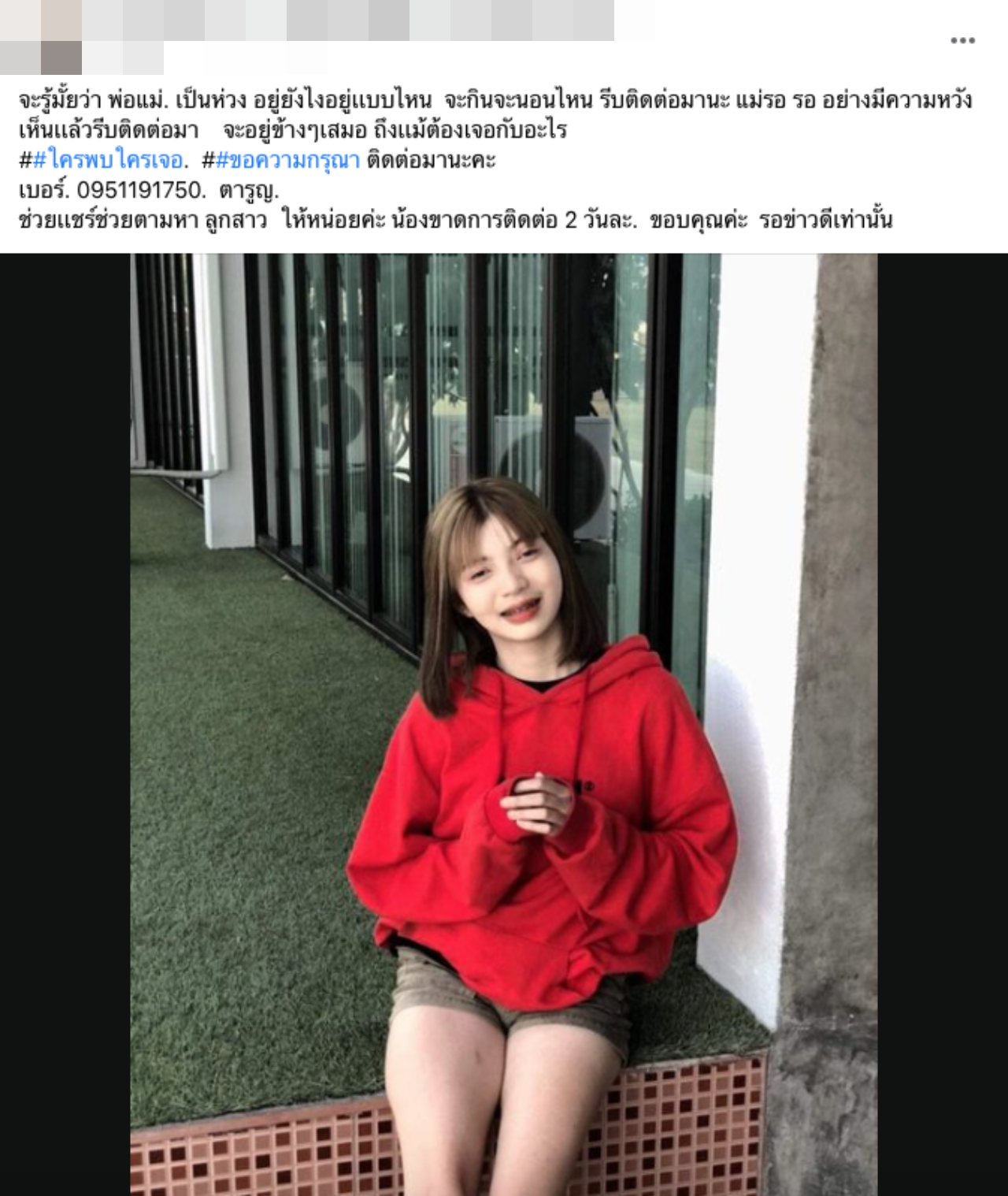Click the red hoodie in the photo
Image resolution: width=1008 pixels, height=1196 pixels.
[x=542, y=819]
